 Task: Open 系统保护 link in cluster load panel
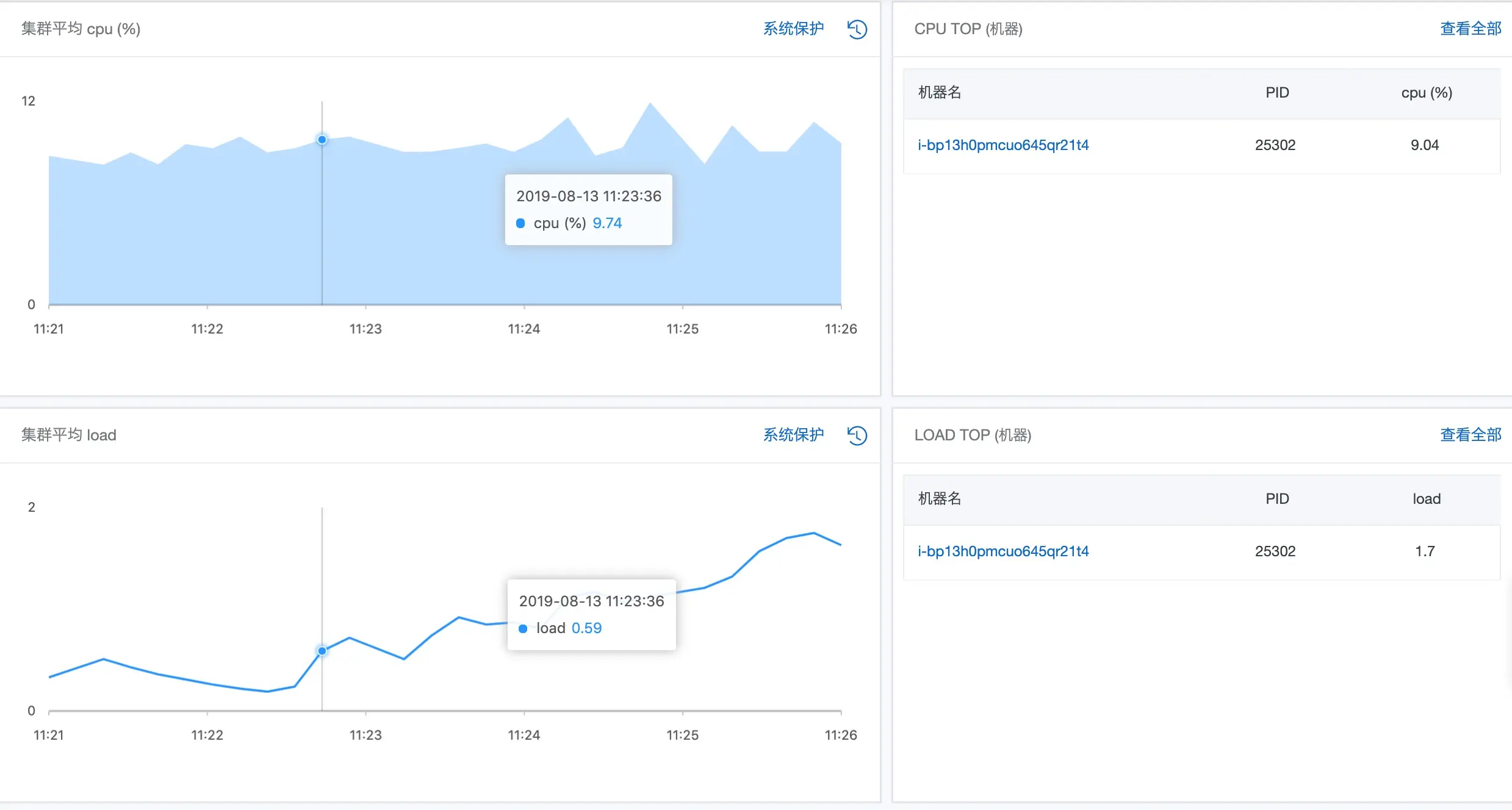[x=793, y=435]
